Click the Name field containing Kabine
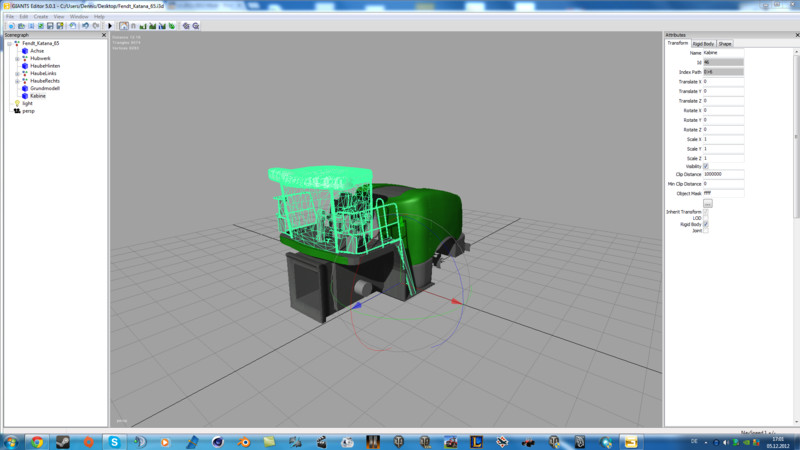Screen dimensions: 800x450 tap(723, 53)
